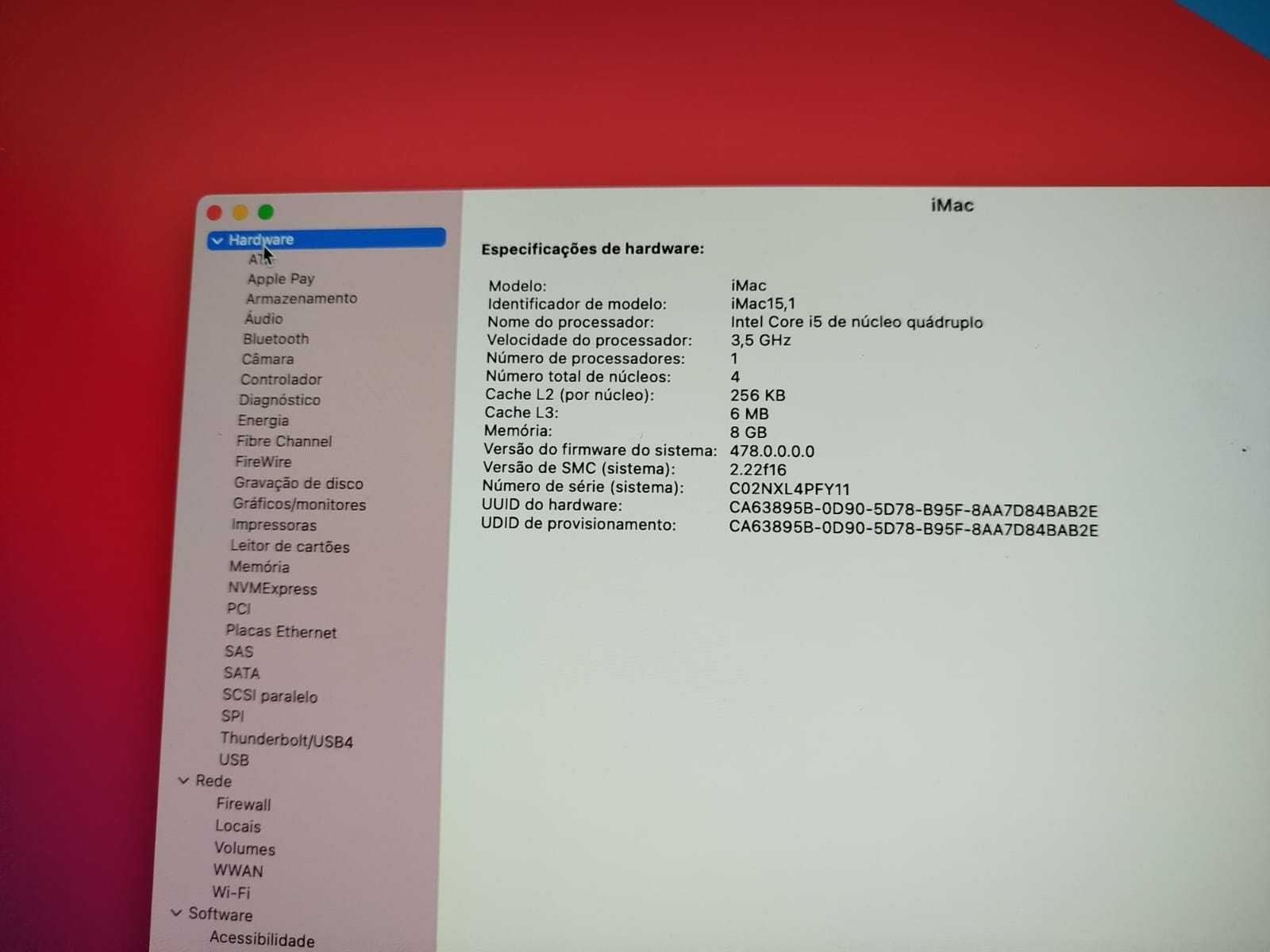Click the yellow minimize button

tap(240, 212)
